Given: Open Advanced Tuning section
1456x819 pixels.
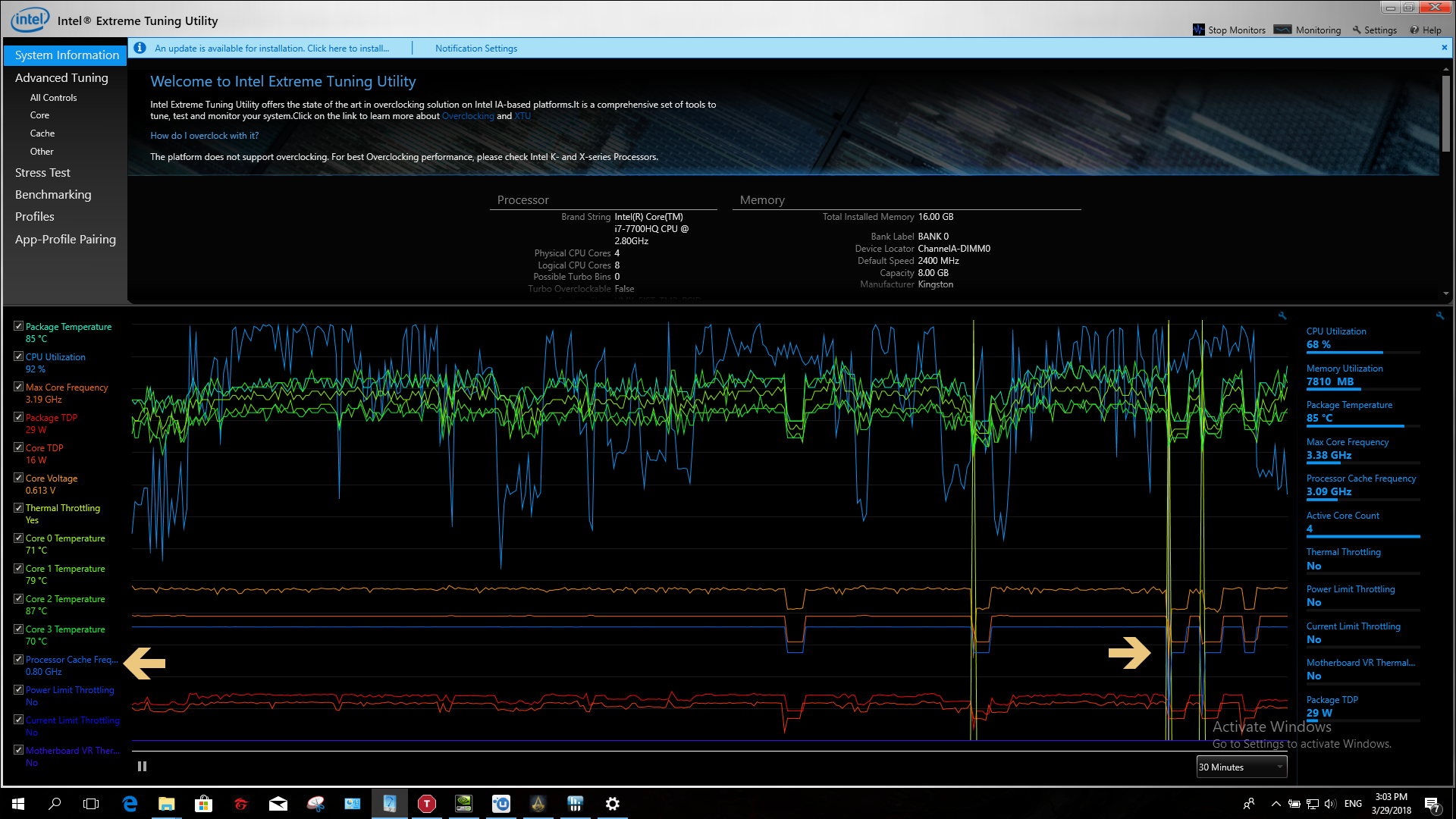Looking at the screenshot, I should click(61, 77).
